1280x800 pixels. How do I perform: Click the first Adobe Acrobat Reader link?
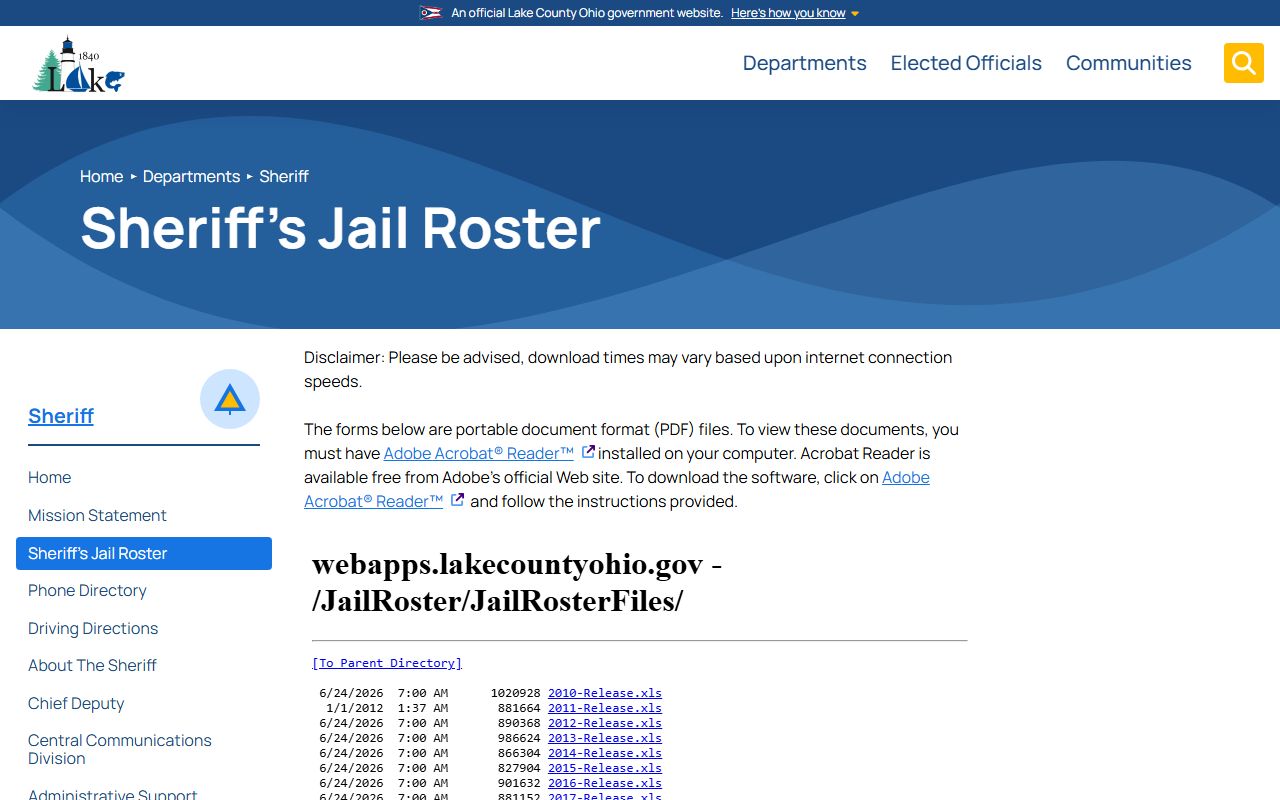[x=479, y=453]
